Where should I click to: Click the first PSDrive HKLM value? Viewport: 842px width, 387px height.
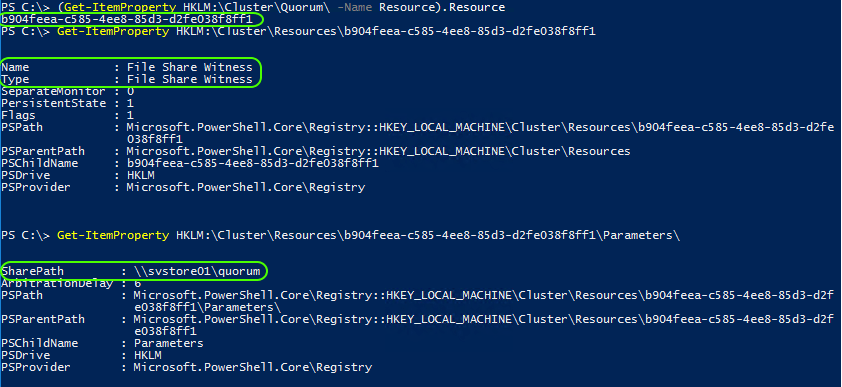(141, 176)
